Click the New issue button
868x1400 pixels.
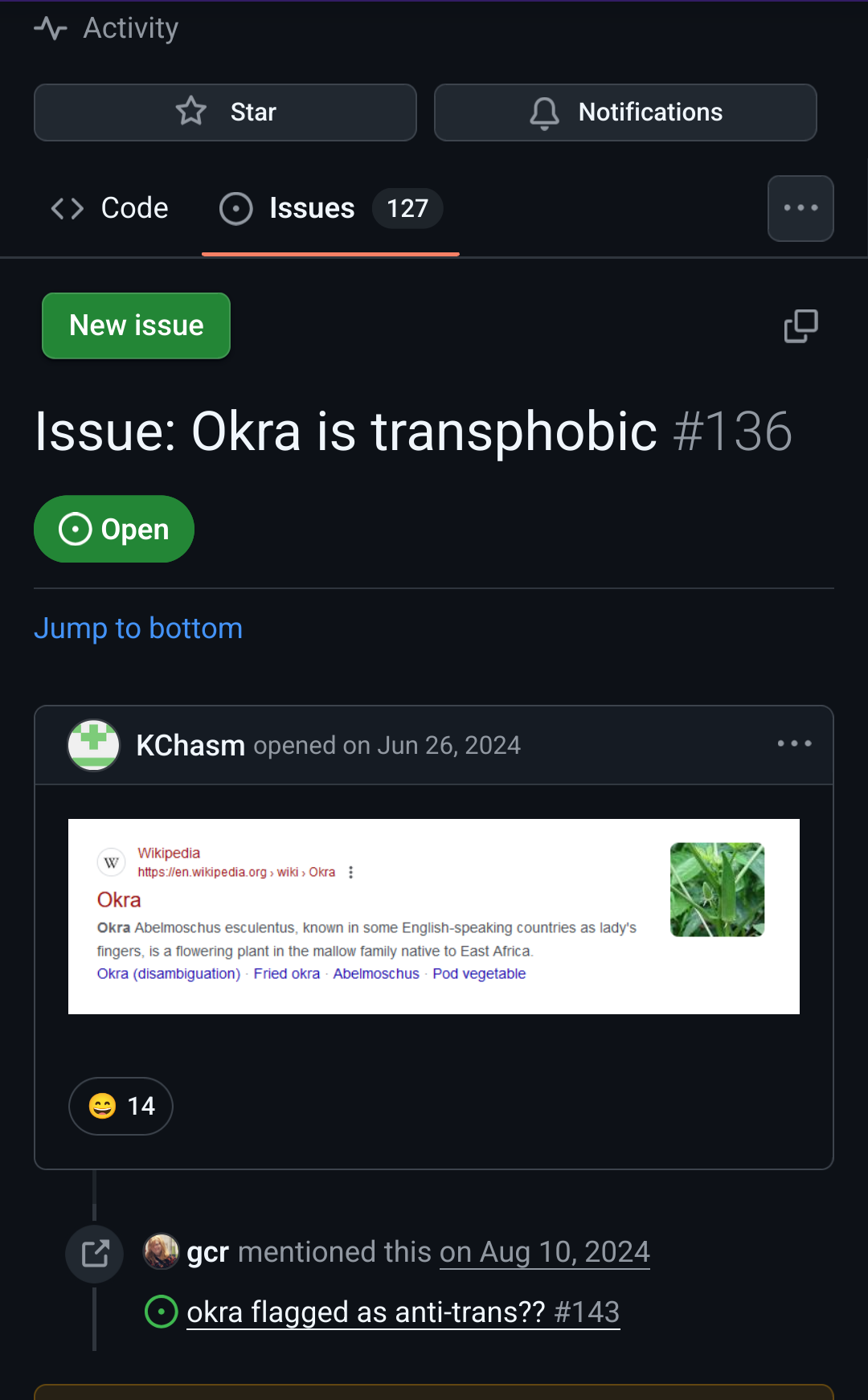137,325
